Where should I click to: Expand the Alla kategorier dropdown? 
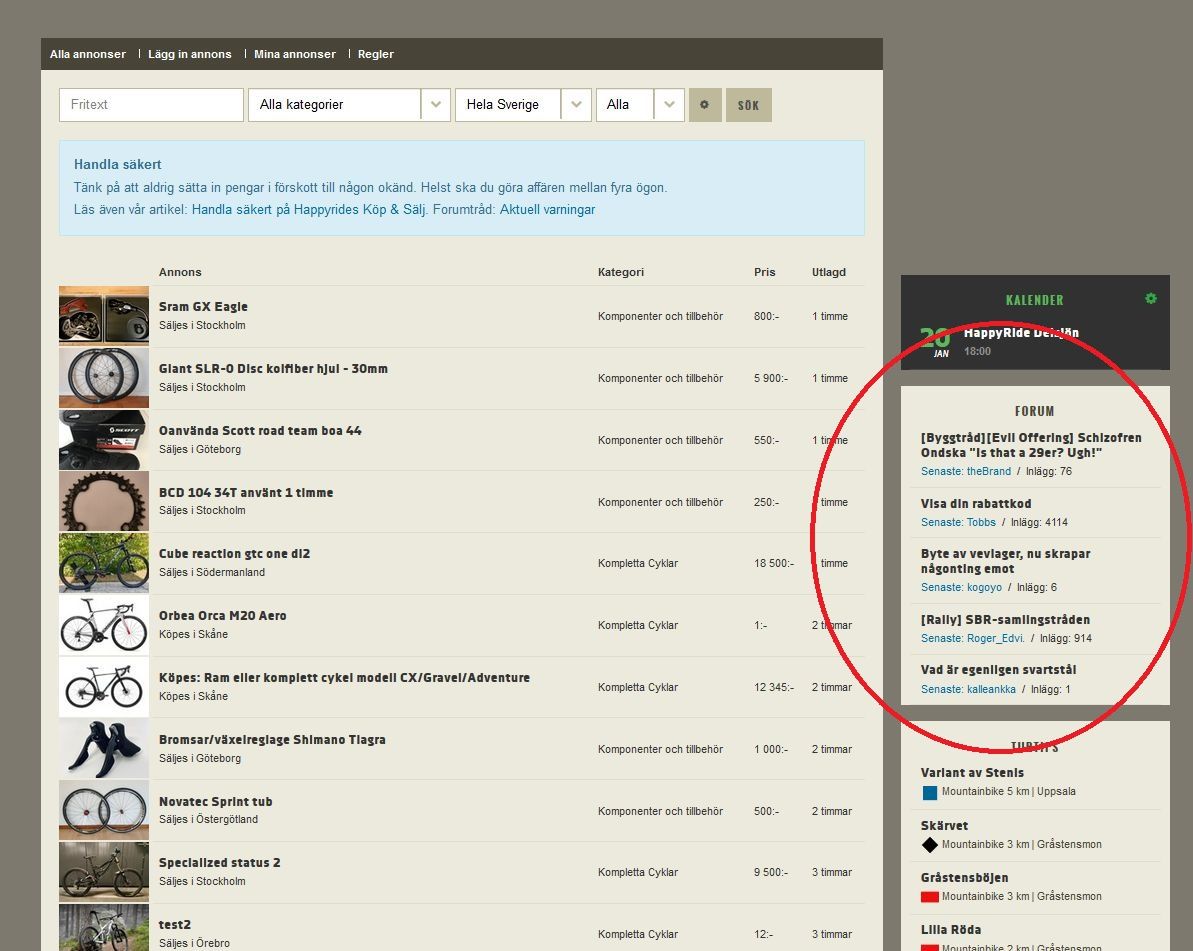coord(349,105)
